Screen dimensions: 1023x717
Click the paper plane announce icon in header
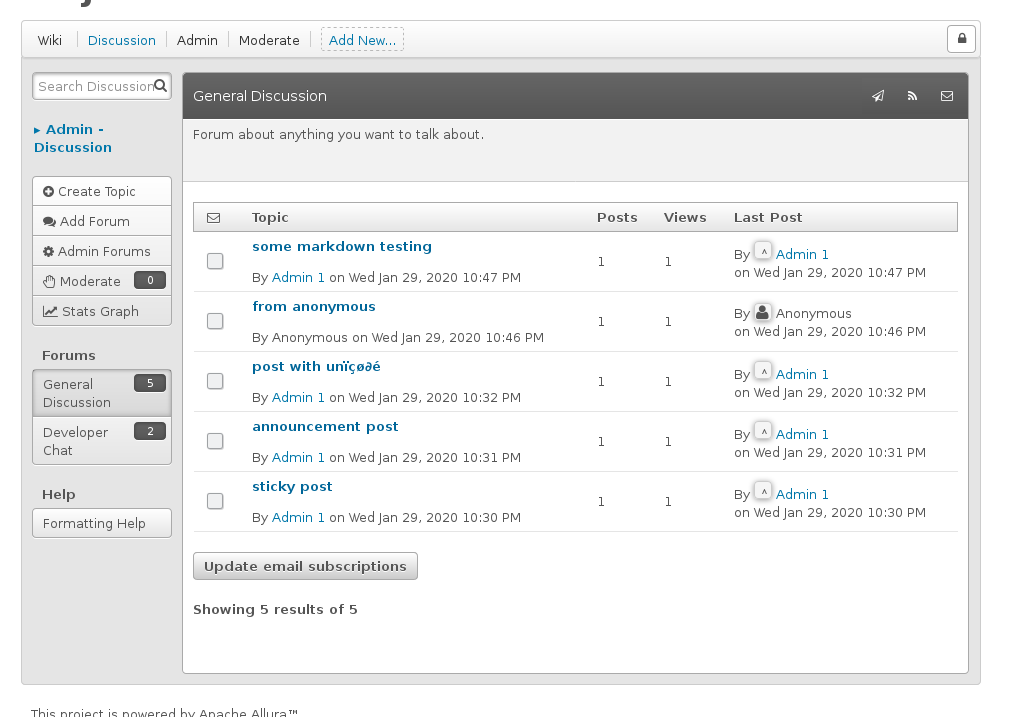[x=878, y=96]
